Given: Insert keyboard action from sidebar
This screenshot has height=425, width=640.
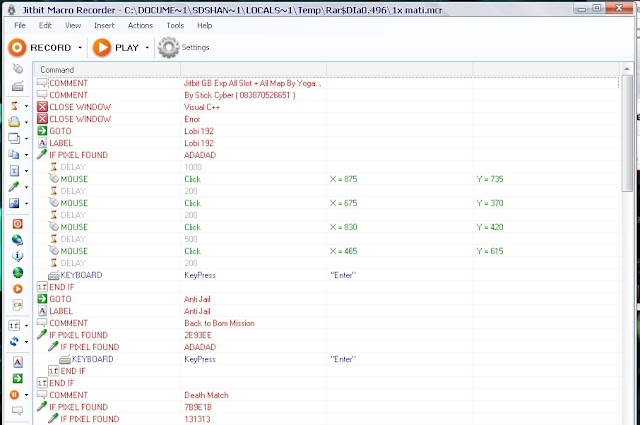Looking at the screenshot, I should 18,86.
